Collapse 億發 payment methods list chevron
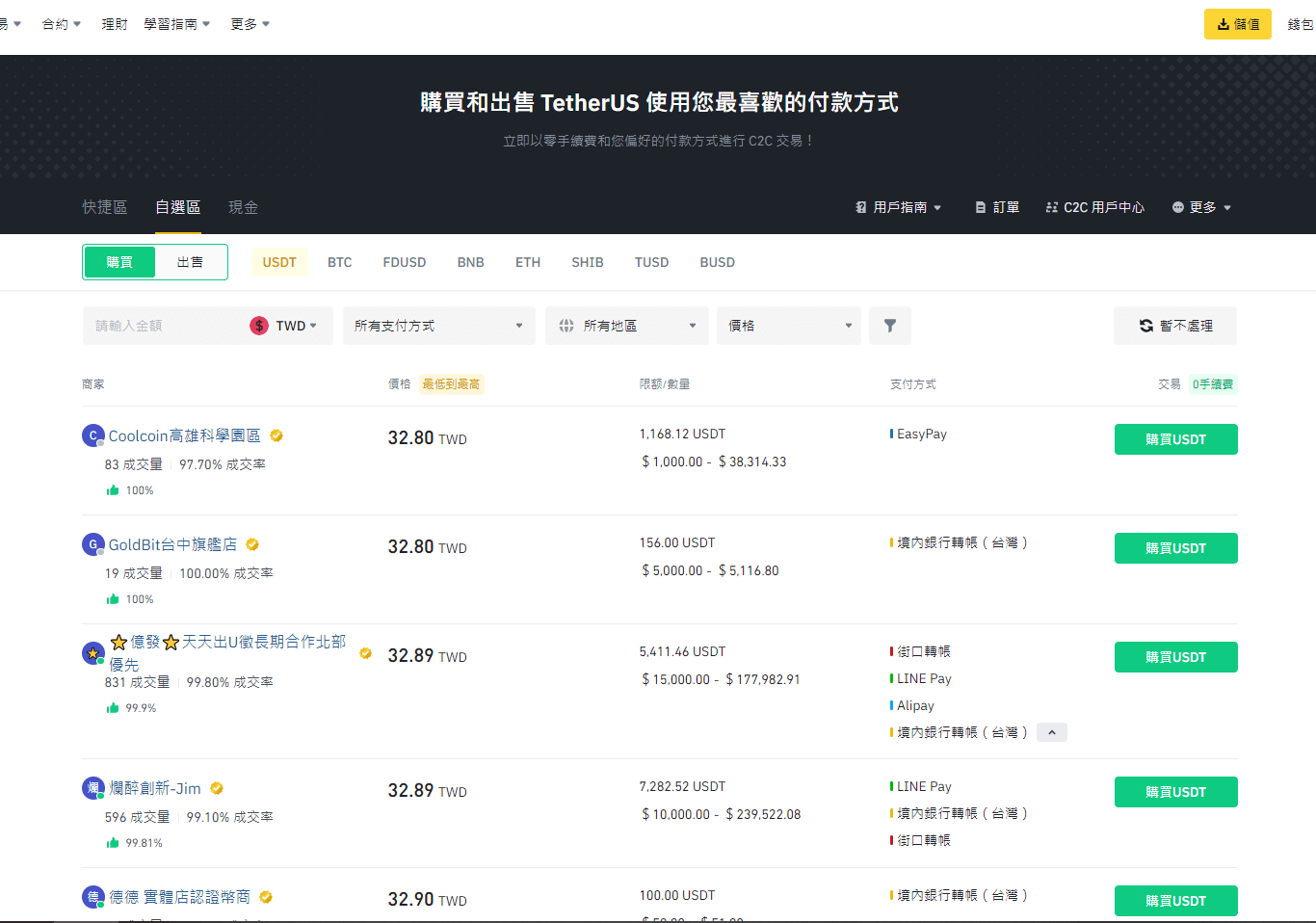This screenshot has width=1316, height=923. pyautogui.click(x=1052, y=732)
